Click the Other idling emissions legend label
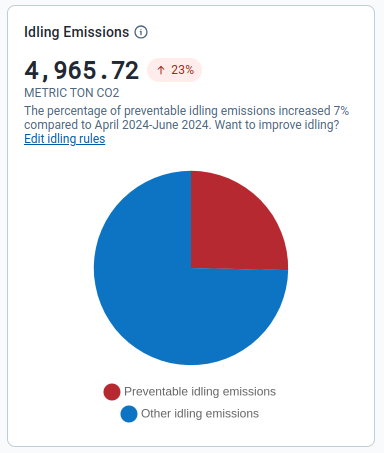The image size is (384, 453). 200,414
